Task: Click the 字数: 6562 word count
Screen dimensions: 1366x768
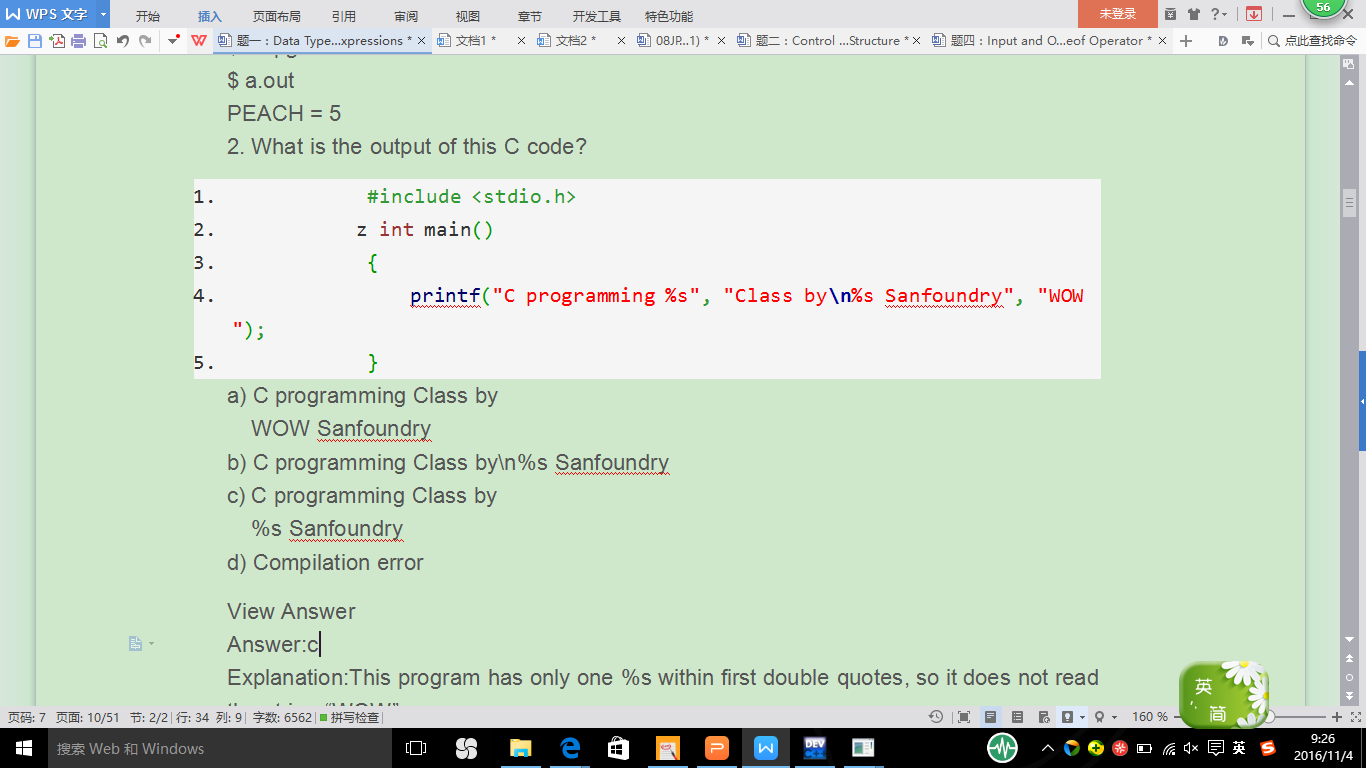Action: click(282, 717)
